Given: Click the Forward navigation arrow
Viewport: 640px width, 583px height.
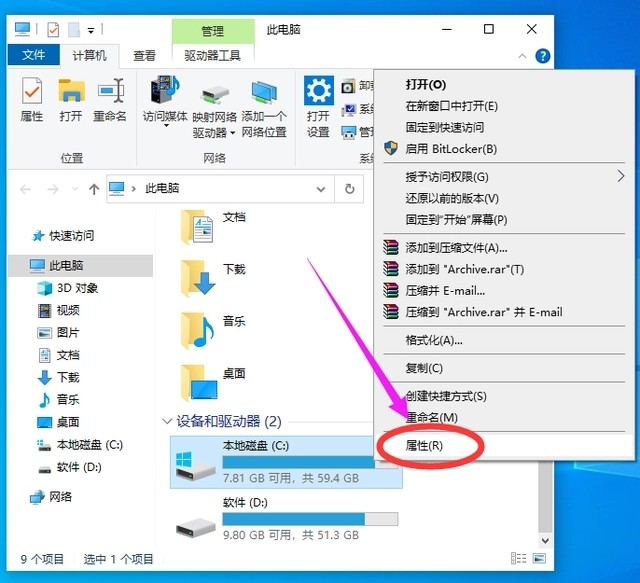Looking at the screenshot, I should (53, 189).
